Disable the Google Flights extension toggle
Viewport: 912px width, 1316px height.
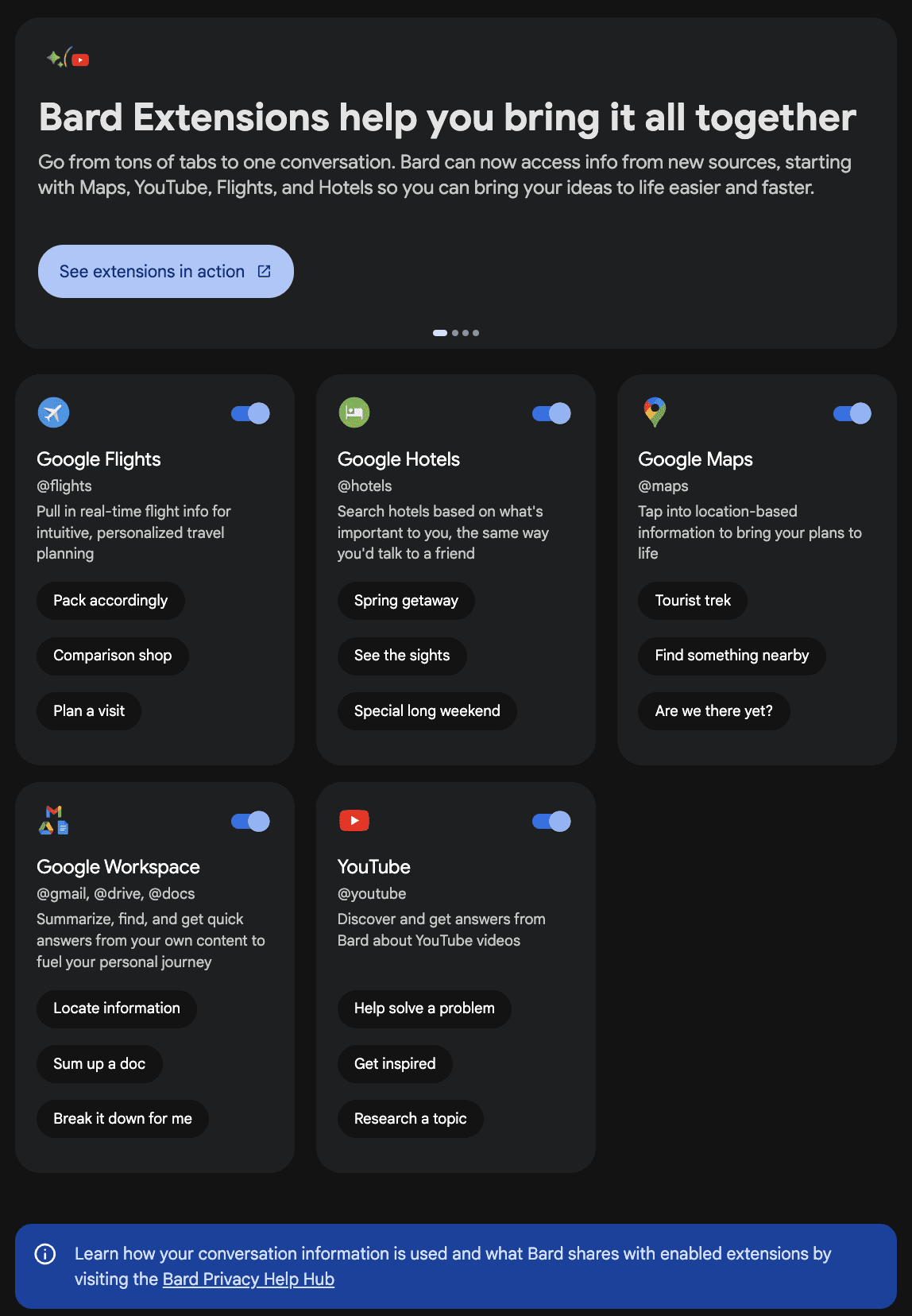(x=249, y=412)
